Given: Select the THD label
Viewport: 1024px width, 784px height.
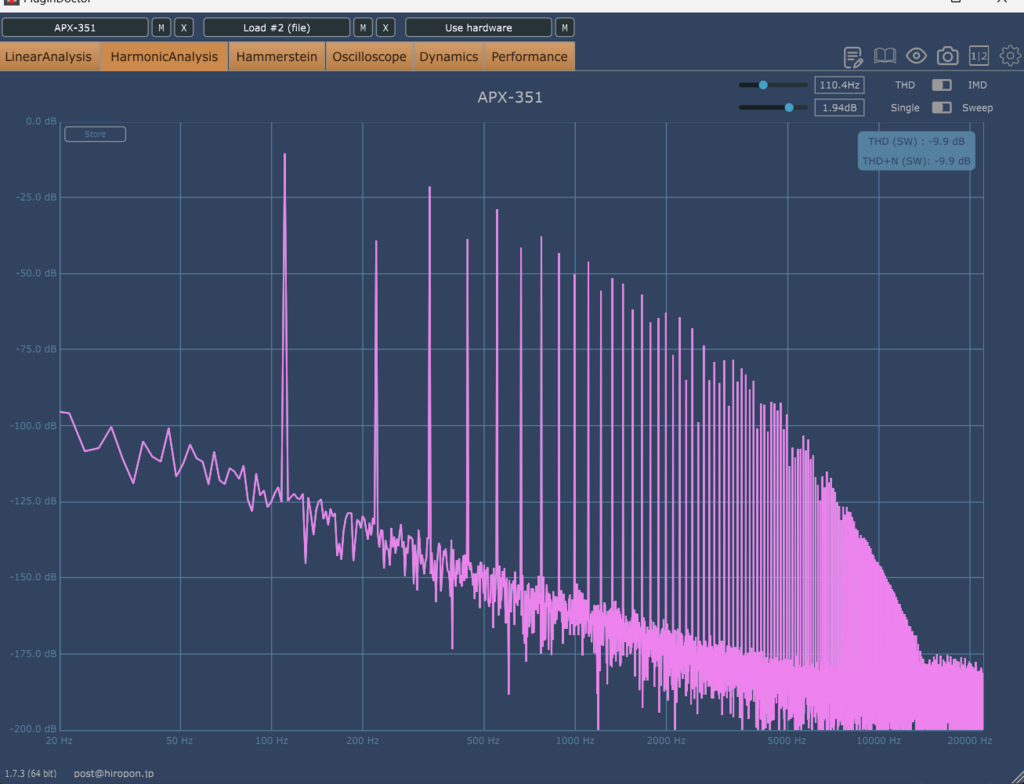Looking at the screenshot, I should point(904,85).
